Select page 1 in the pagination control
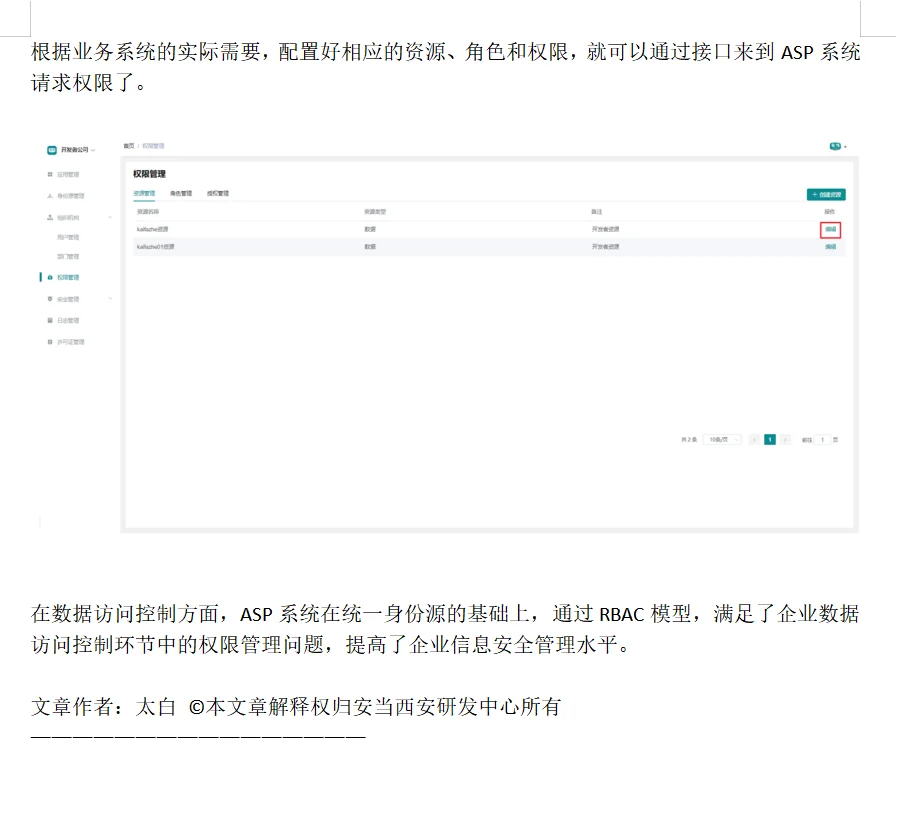Image resolution: width=916 pixels, height=814 pixels. 769,438
